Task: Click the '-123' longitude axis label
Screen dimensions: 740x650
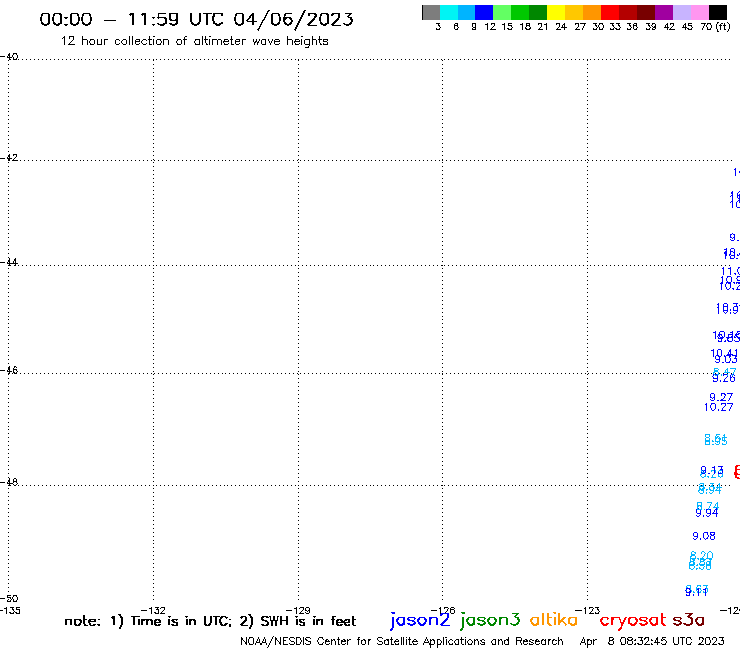Action: 588,610
